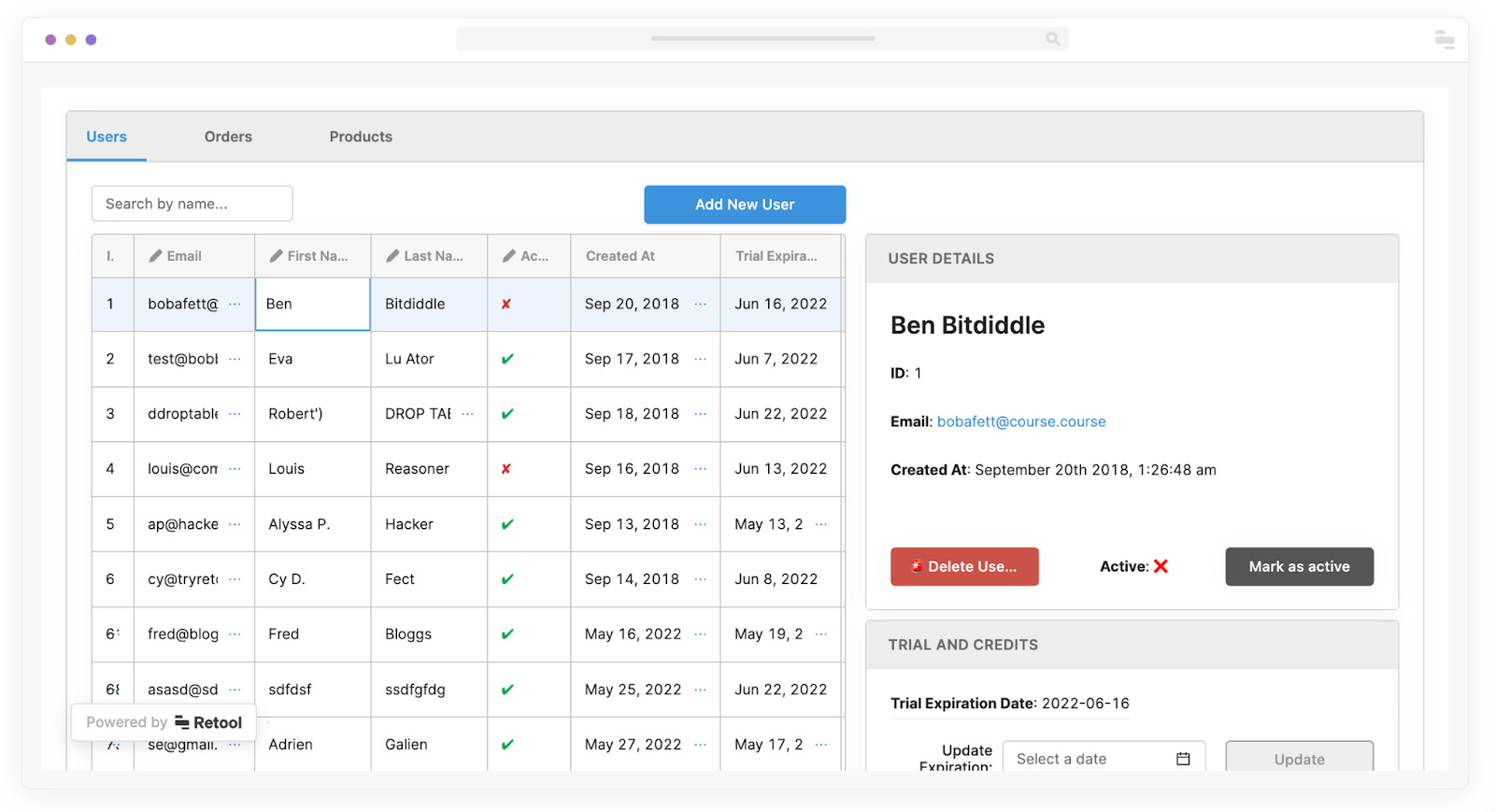Click the ellipsis beside ddroptable email
The height and width of the screenshot is (812, 1495).
235,414
